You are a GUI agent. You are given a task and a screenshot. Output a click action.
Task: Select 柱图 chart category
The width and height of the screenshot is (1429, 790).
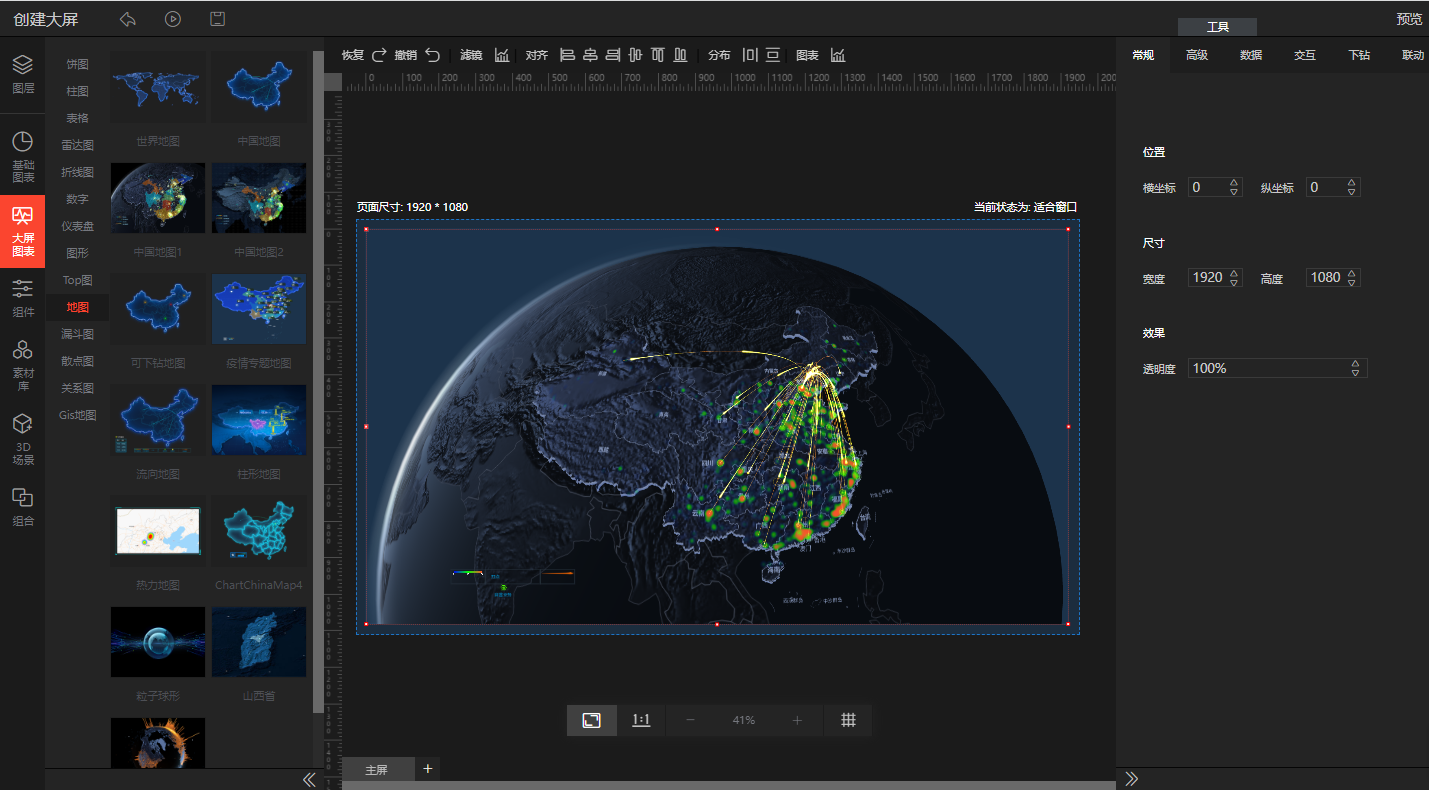tap(78, 91)
